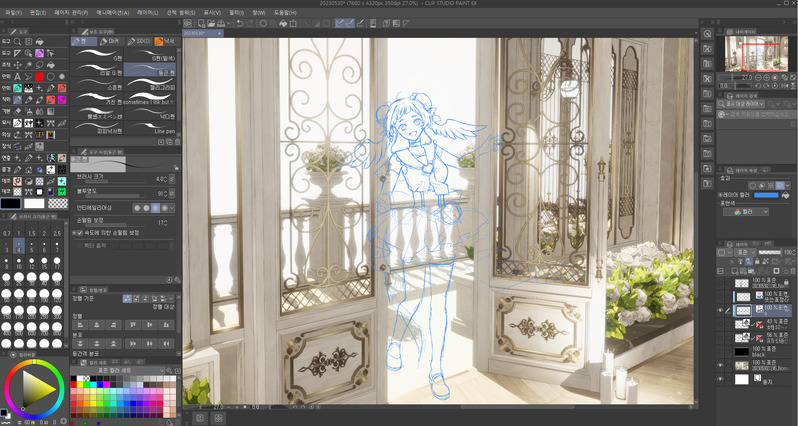Choose the 캘리그라피 brush
Screen dimensions: 798x426
coord(150,83)
